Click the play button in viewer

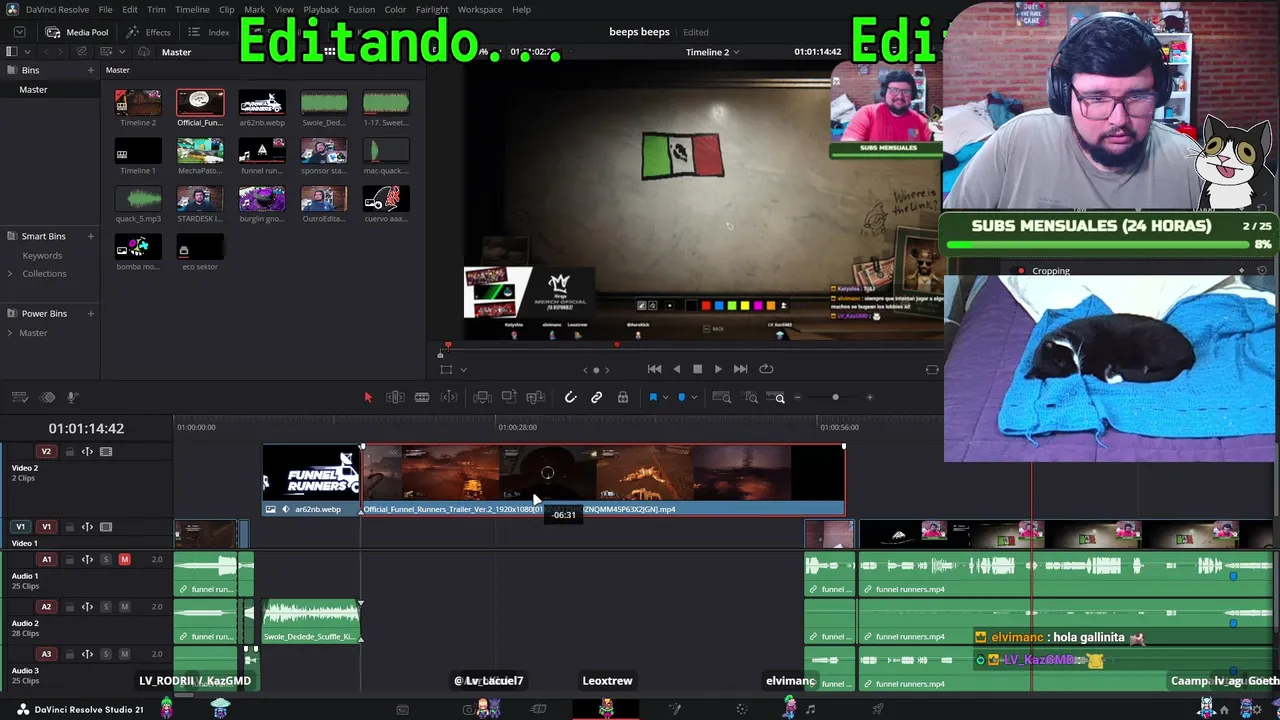point(718,369)
